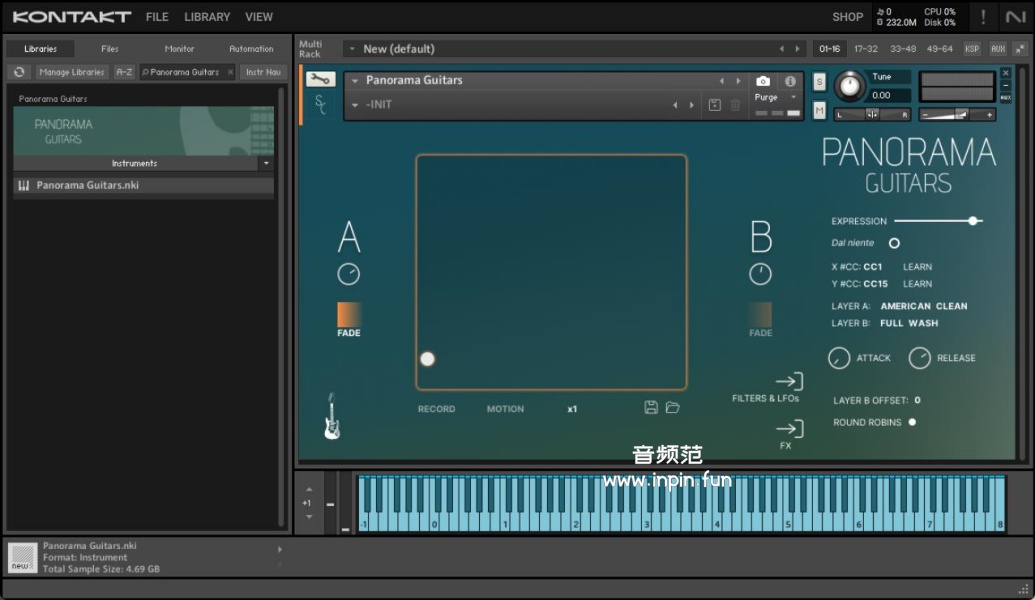Open XY motion preset folder icon
The height and width of the screenshot is (600, 1035).
click(x=673, y=408)
